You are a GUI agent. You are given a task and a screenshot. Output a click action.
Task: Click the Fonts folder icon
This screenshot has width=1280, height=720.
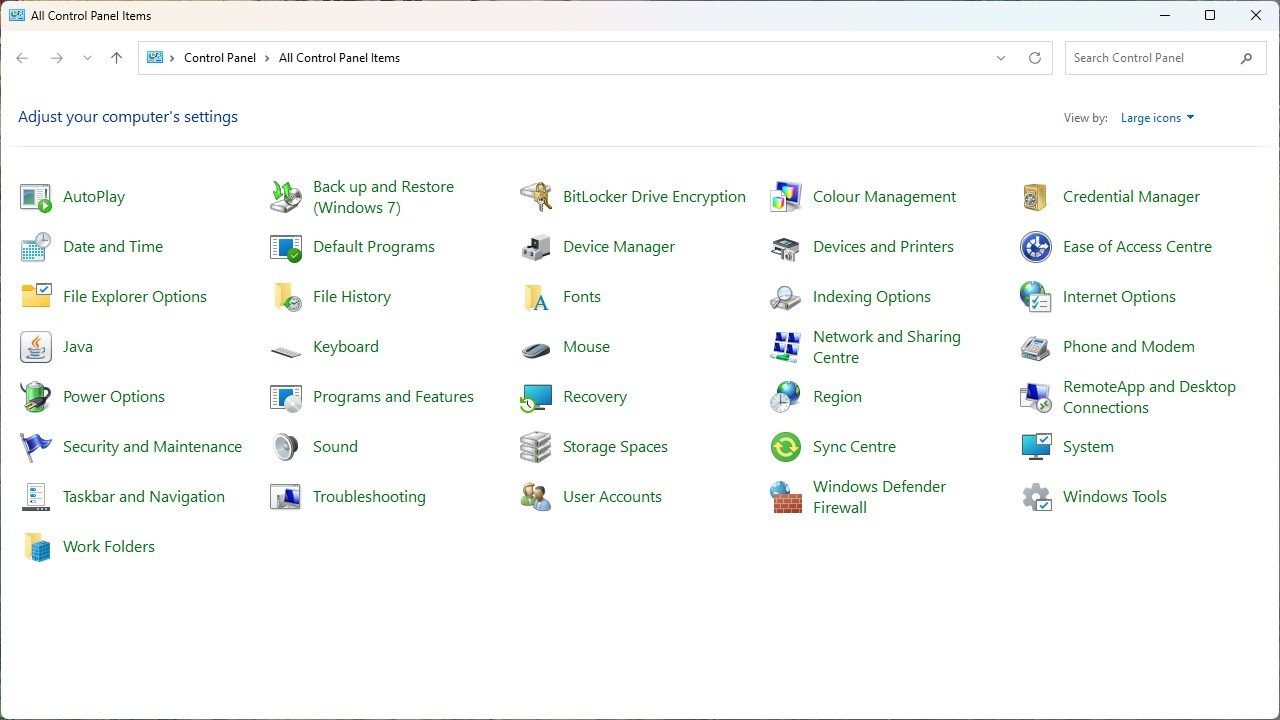coord(536,297)
